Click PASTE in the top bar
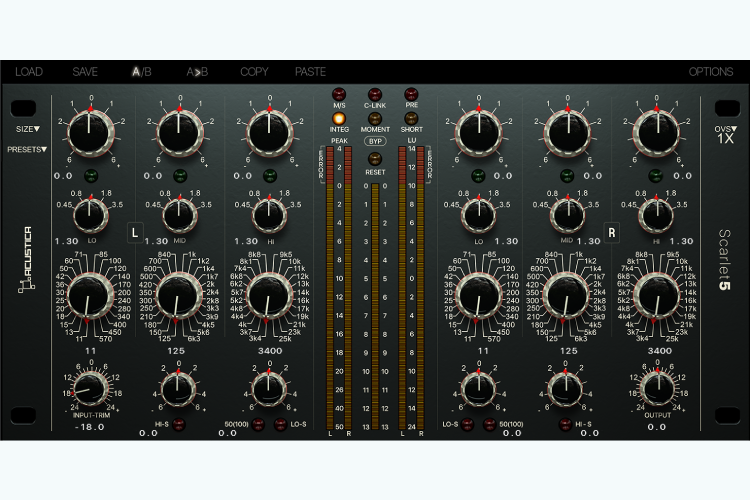The image size is (750, 500). pyautogui.click(x=310, y=72)
